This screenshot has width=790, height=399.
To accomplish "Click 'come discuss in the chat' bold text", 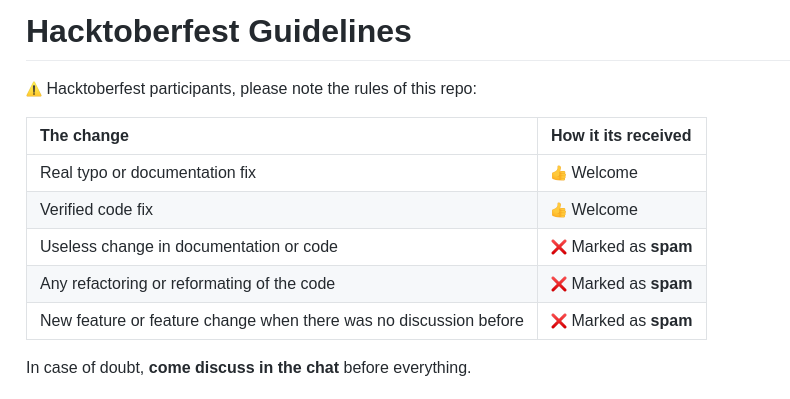I will tap(244, 368).
